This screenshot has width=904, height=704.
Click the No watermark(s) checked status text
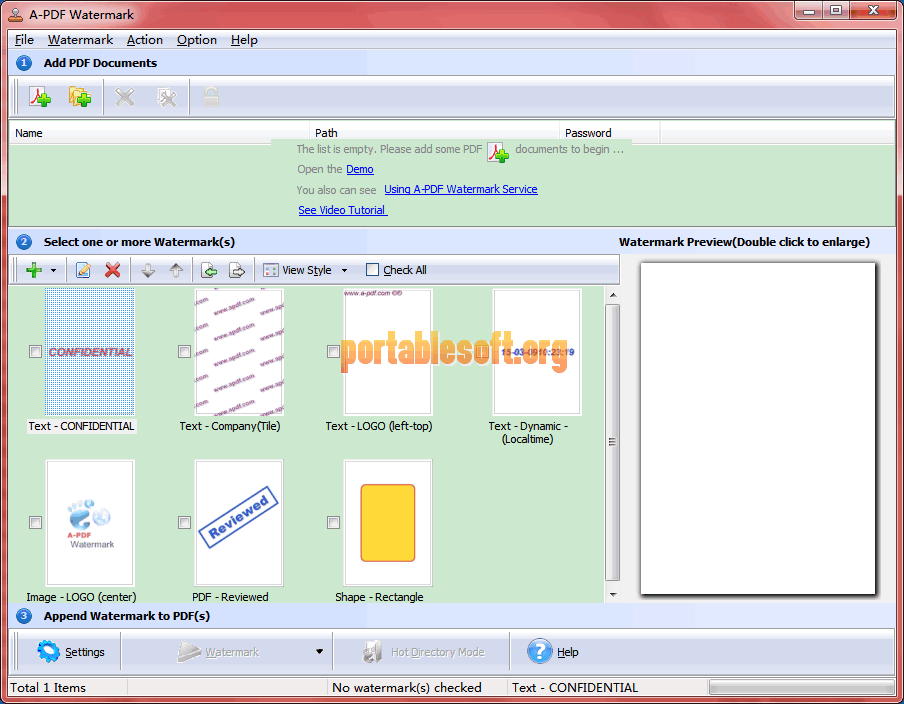(407, 687)
